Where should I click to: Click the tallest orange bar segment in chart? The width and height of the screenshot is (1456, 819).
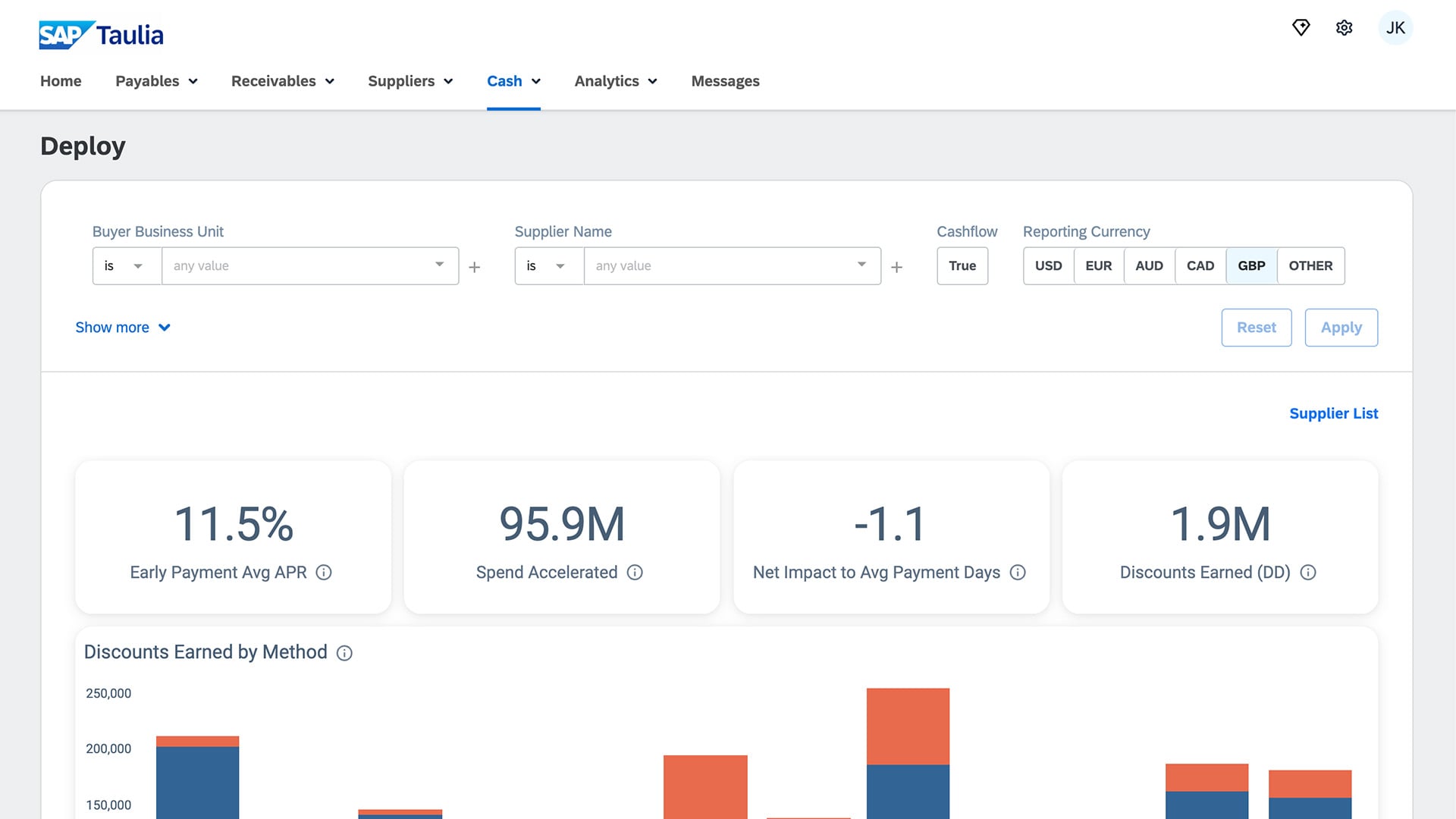click(908, 726)
